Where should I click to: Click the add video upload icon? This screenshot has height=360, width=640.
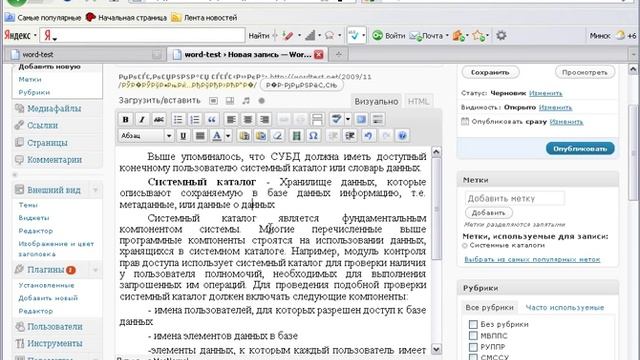(x=230, y=100)
